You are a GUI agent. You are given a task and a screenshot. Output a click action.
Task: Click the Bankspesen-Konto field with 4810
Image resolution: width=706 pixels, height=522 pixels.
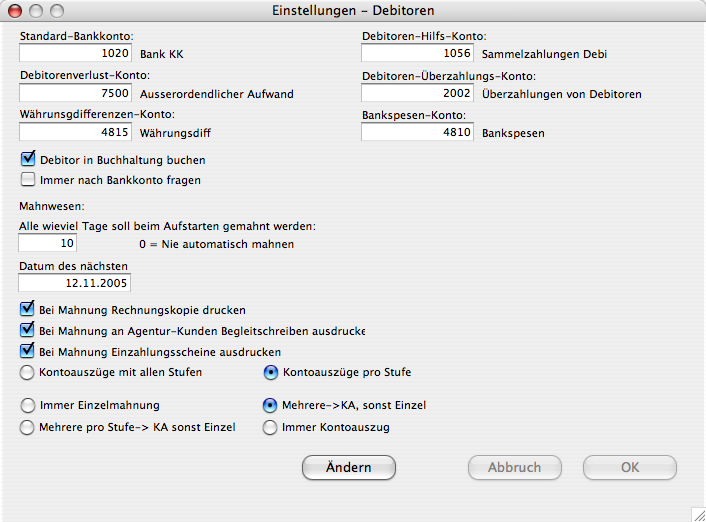pos(418,132)
